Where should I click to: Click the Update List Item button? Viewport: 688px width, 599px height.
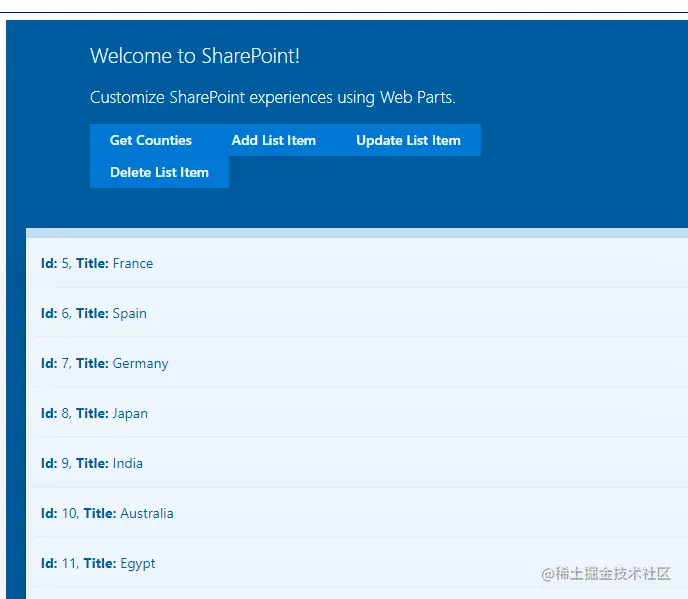(x=408, y=140)
